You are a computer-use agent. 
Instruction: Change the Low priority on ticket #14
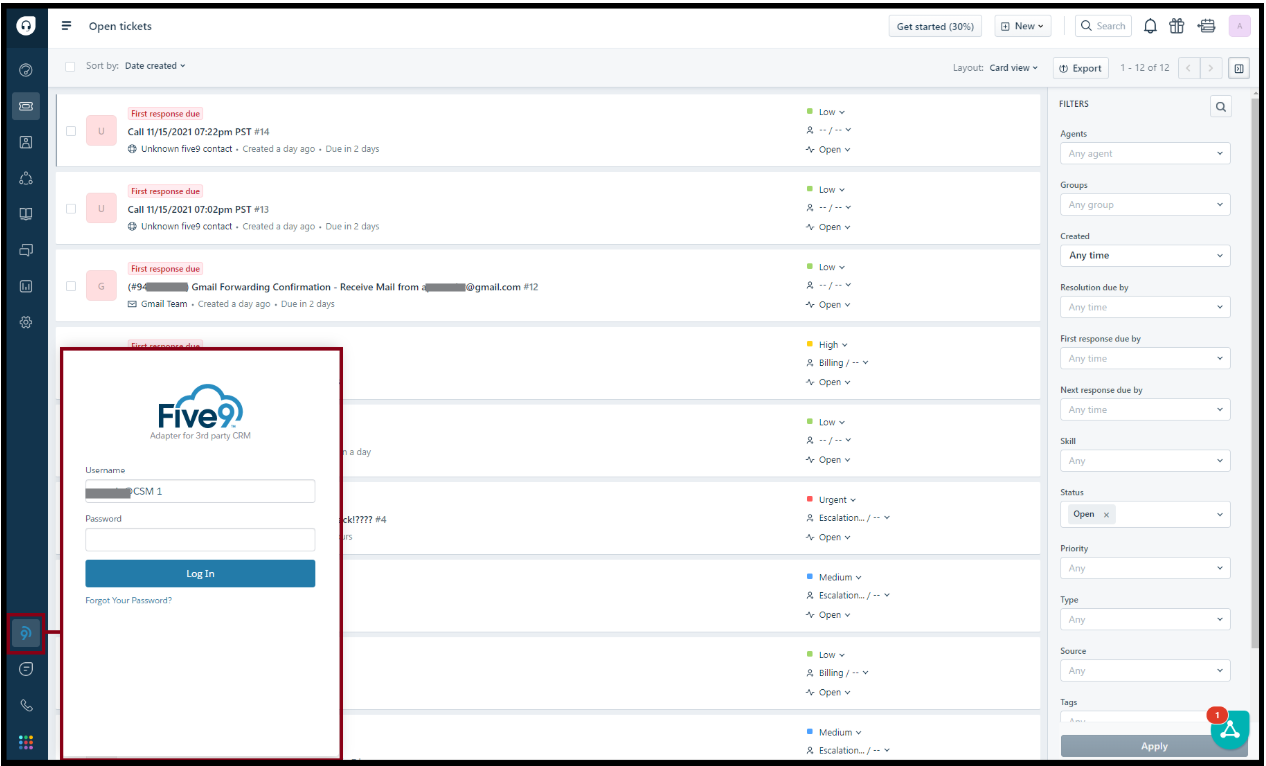[x=826, y=112]
